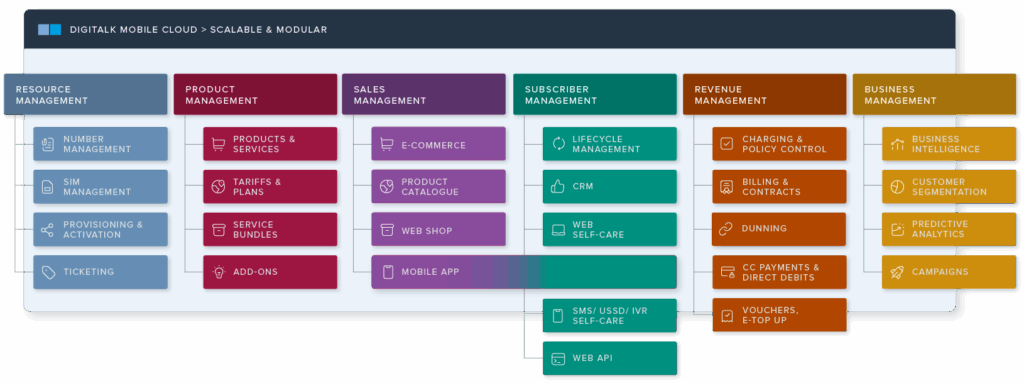Click the Digitalk logo squares in header

pyautogui.click(x=49, y=29)
